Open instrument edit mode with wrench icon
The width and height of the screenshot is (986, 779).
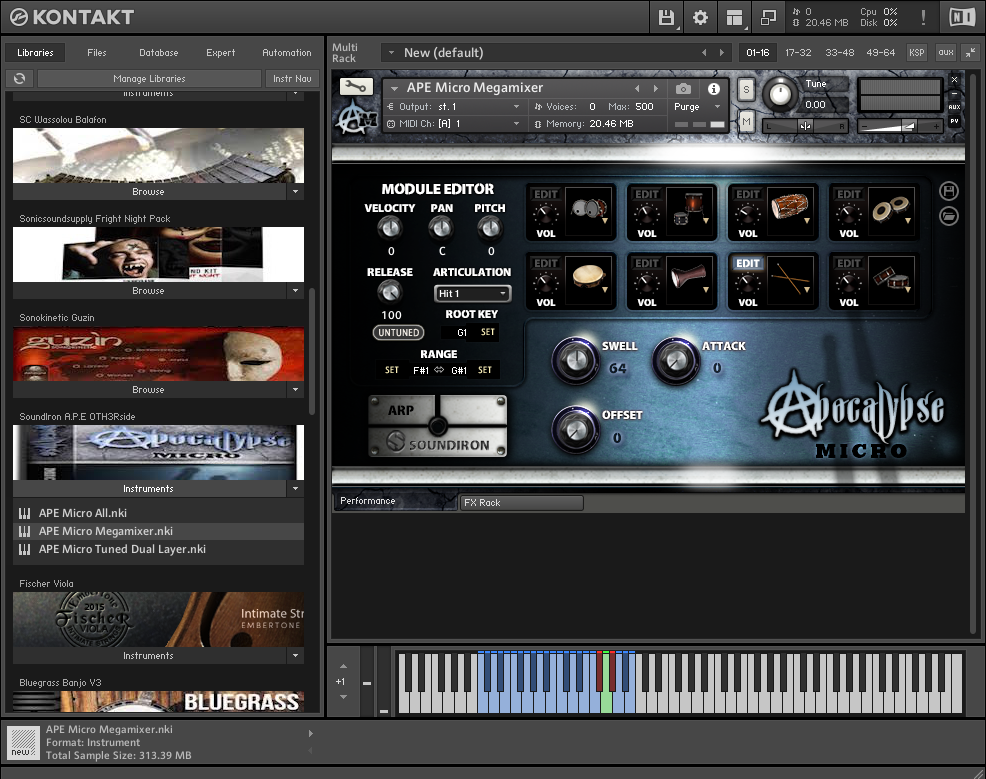tap(356, 87)
